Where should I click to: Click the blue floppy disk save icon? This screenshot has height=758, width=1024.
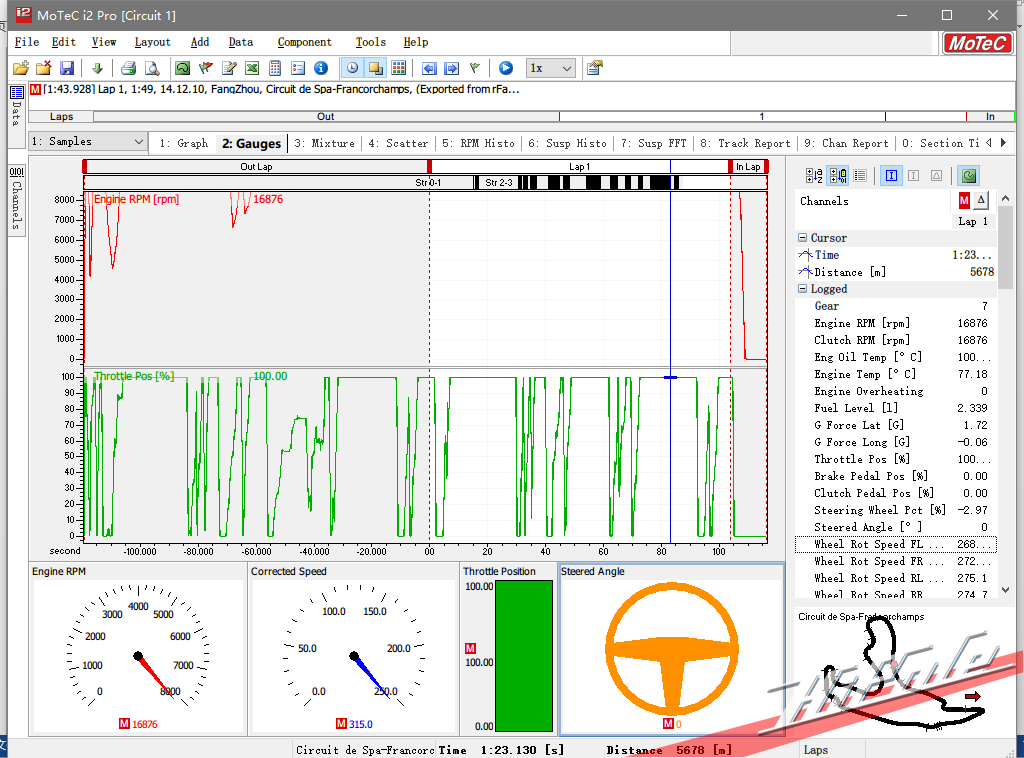[67, 68]
